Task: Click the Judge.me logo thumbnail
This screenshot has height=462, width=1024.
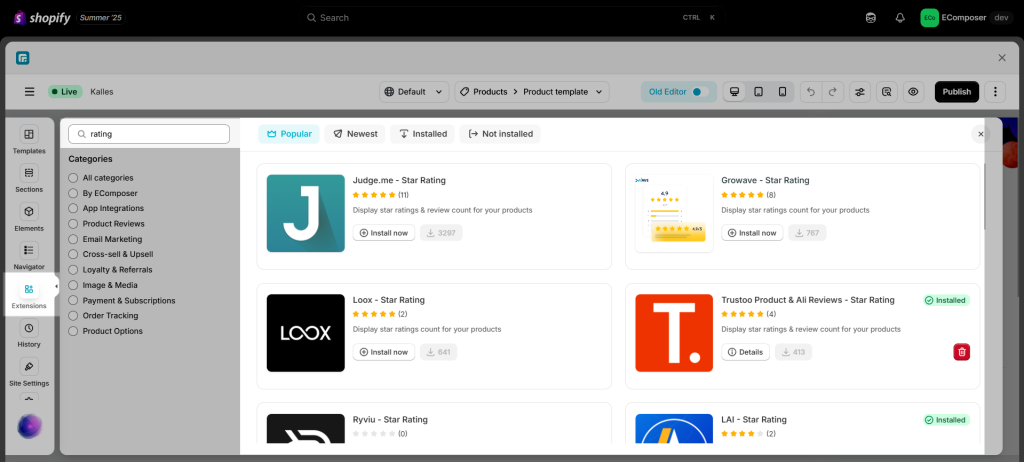Action: [306, 213]
